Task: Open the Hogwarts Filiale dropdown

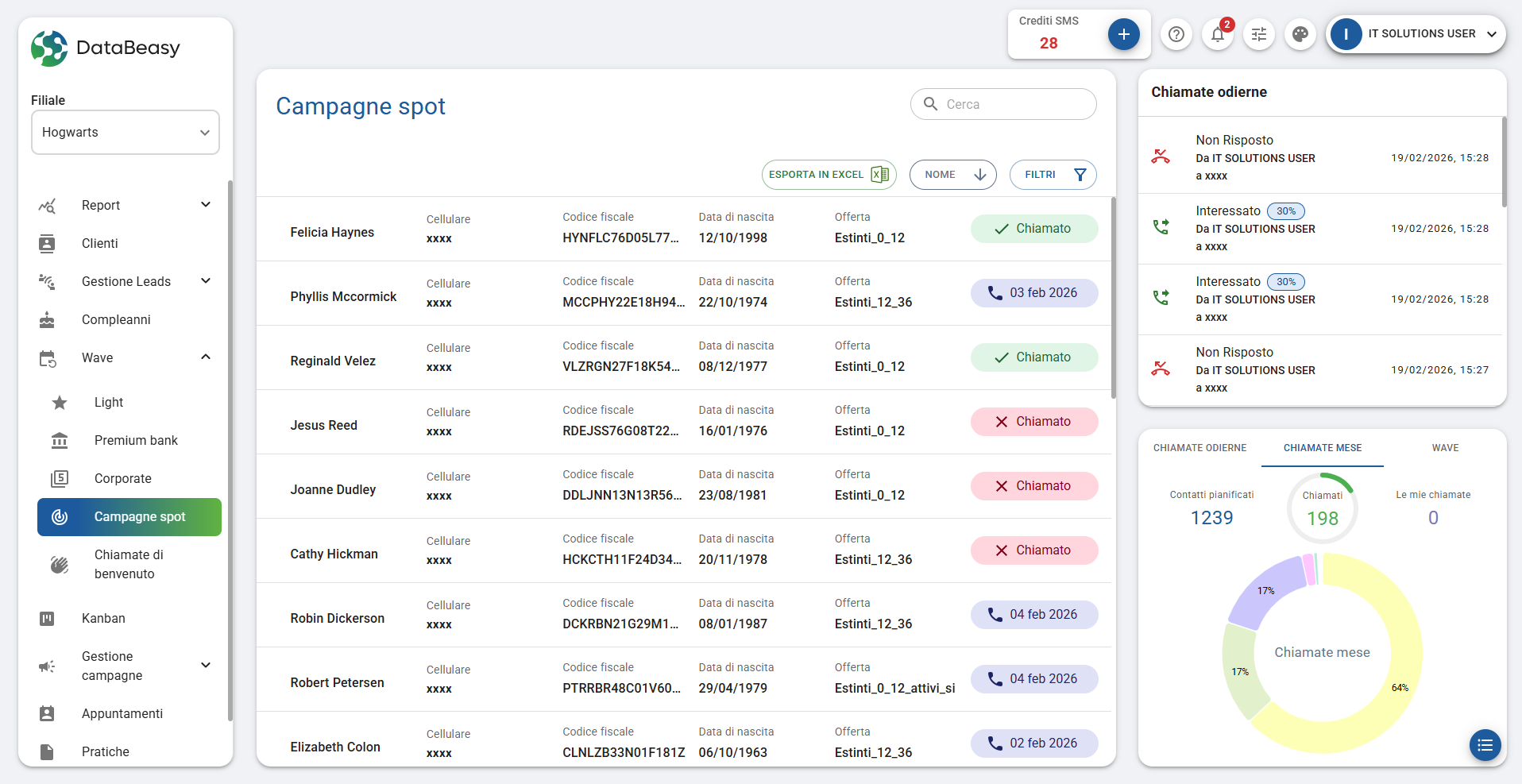Action: (x=126, y=133)
